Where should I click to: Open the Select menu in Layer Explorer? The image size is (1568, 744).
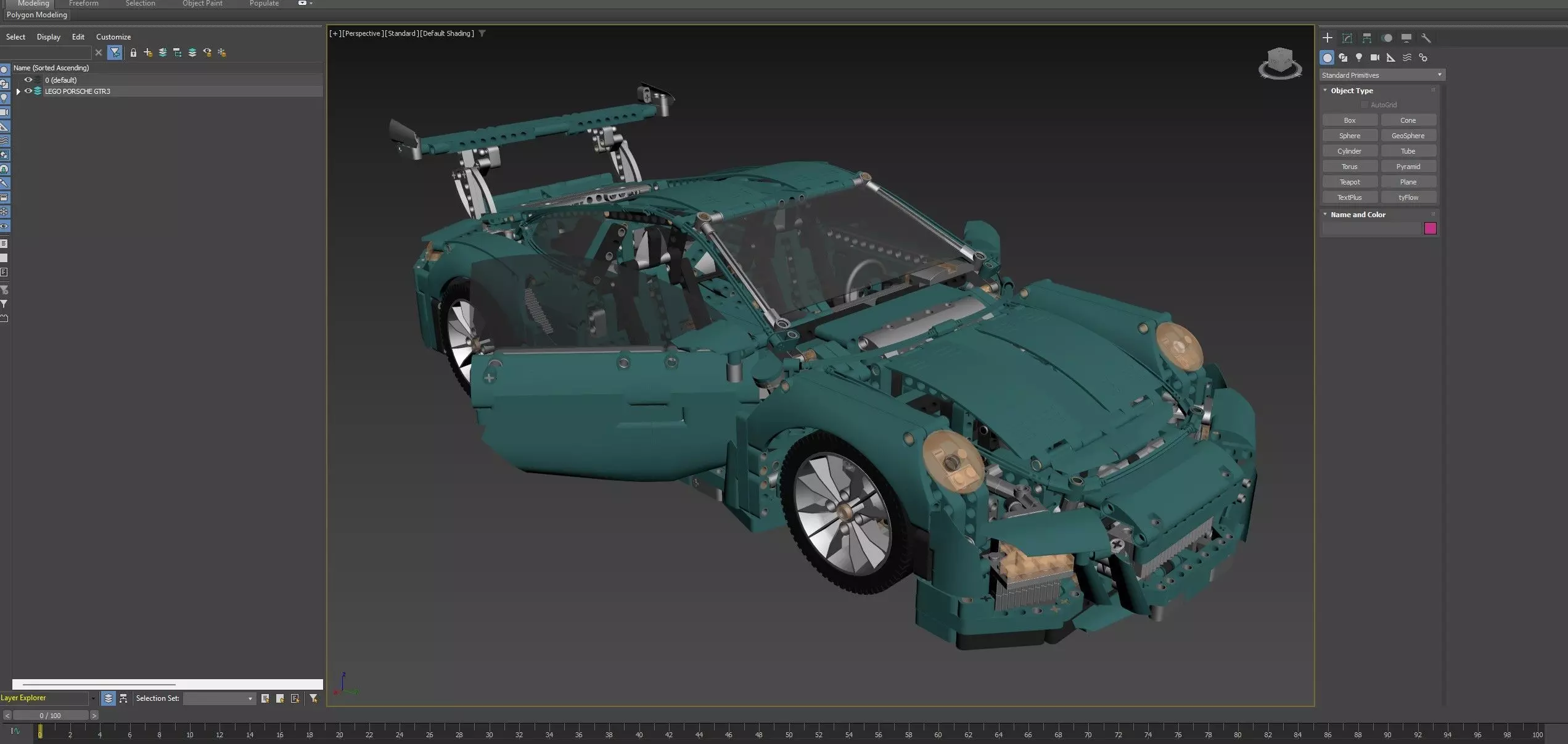15,37
